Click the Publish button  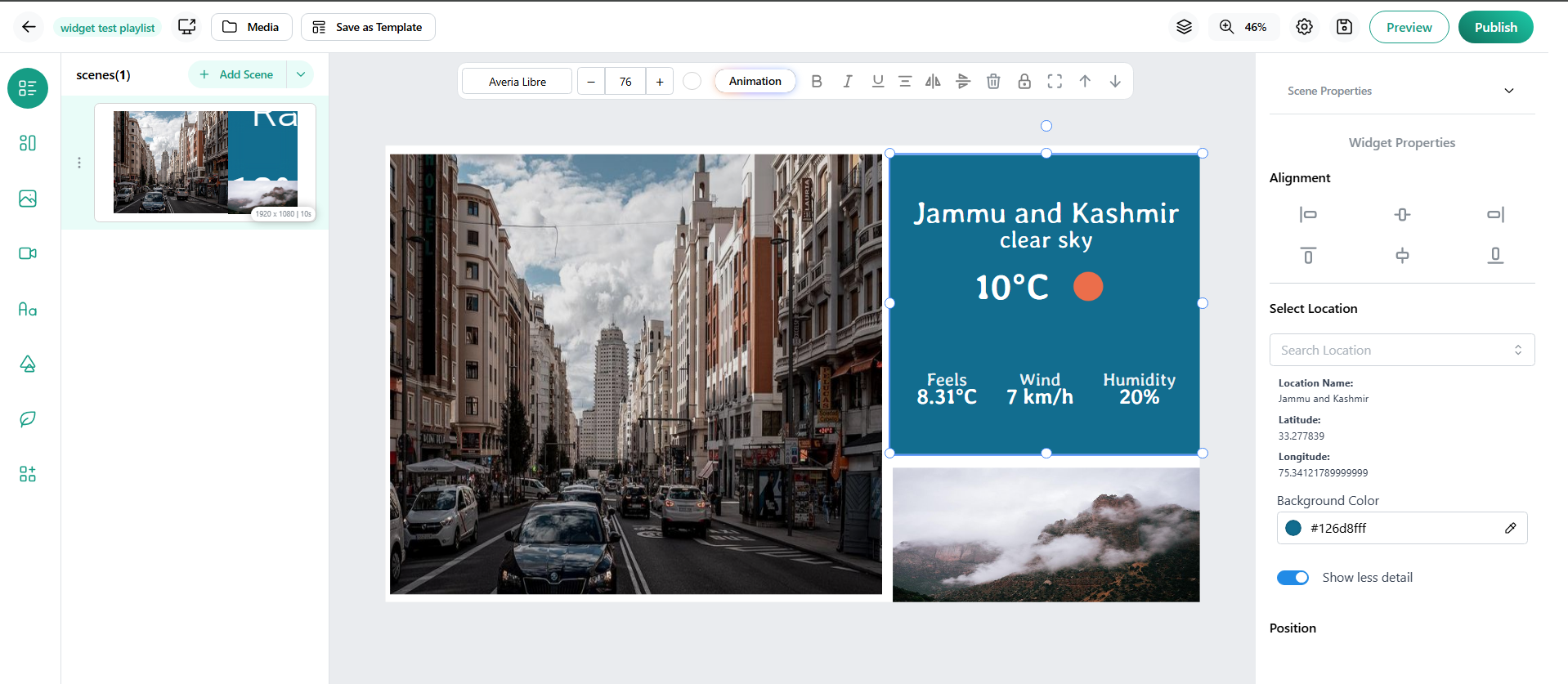[x=1495, y=27]
